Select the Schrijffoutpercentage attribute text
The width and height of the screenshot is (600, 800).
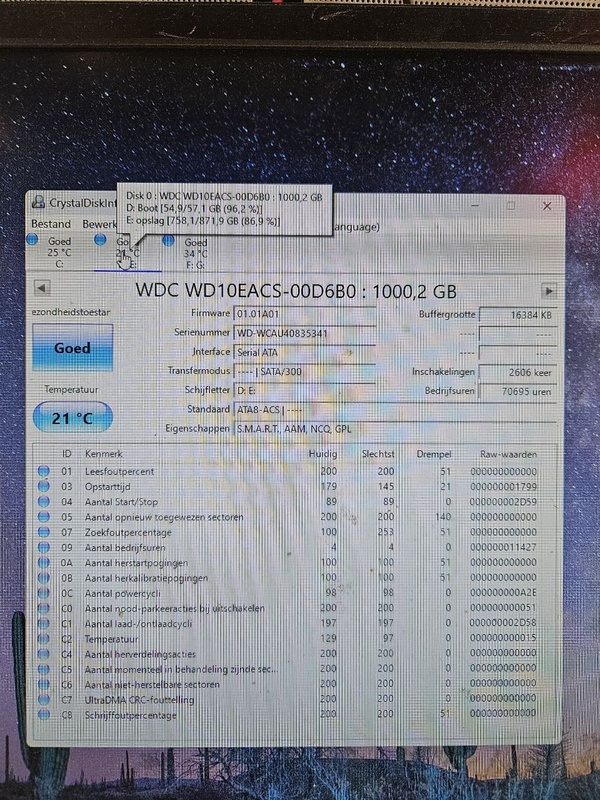(x=131, y=715)
